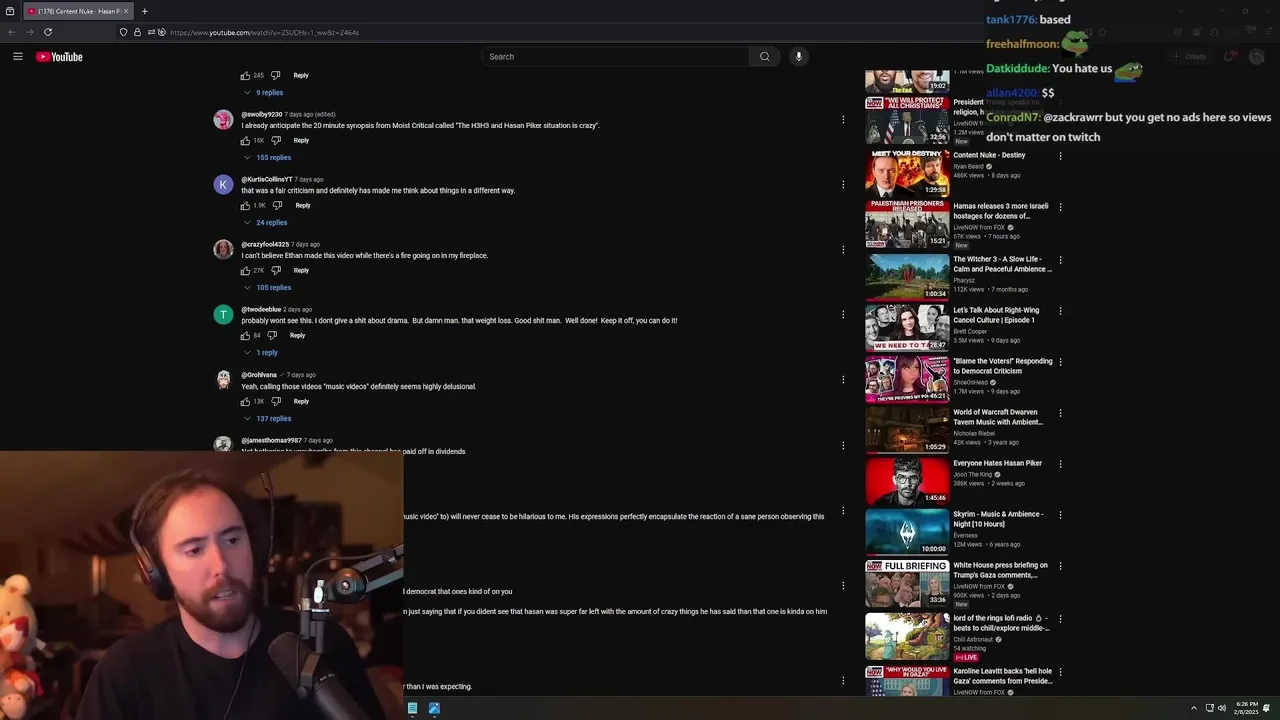
Task: Reply to @crazyfool4325's comment
Action: pyautogui.click(x=301, y=271)
